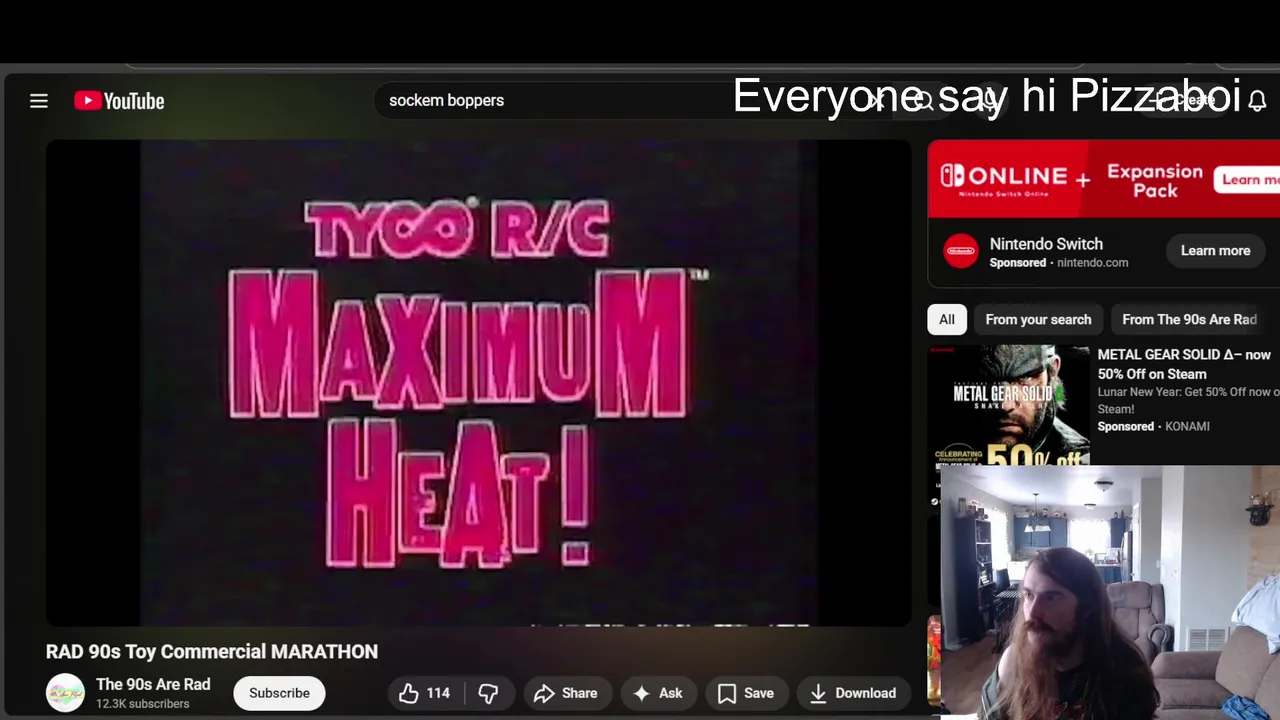Click the Nintendo Switch advertiser logo
This screenshot has width=1280, height=720.
coord(961,251)
